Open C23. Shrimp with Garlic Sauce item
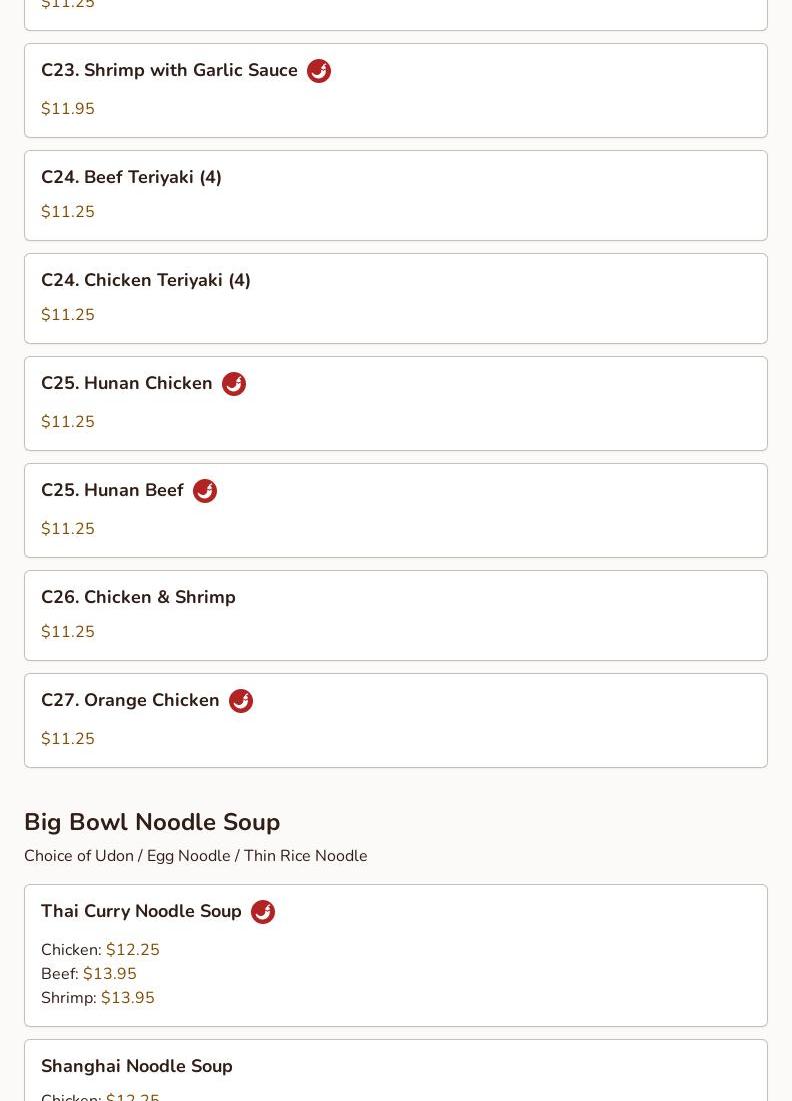 (x=396, y=91)
